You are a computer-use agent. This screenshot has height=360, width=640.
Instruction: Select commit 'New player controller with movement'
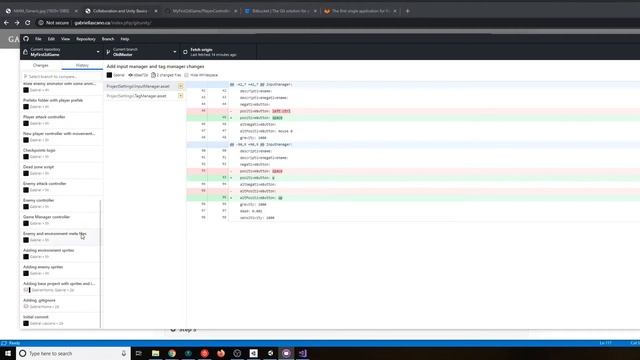point(60,137)
